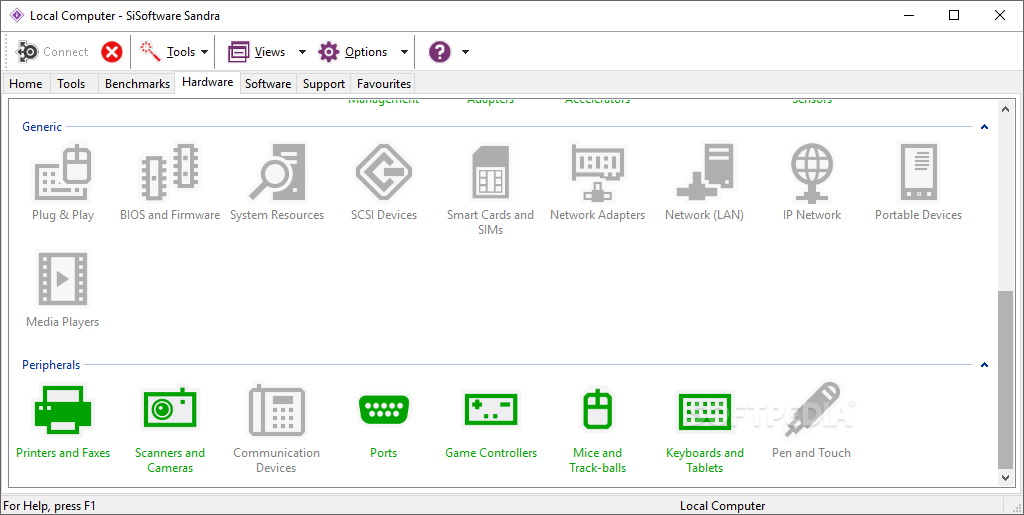Click the Views toolbar button
1024x515 pixels.
click(x=257, y=52)
